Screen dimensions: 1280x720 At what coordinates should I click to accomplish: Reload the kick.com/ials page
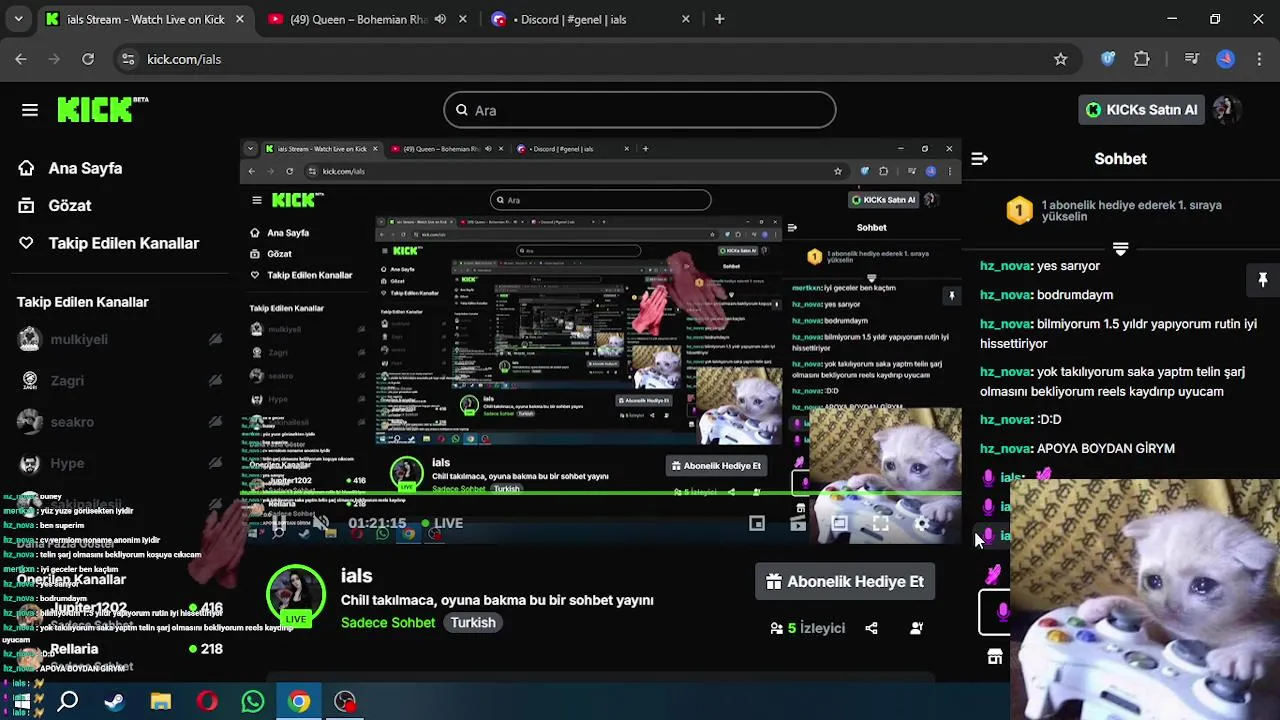click(x=88, y=59)
